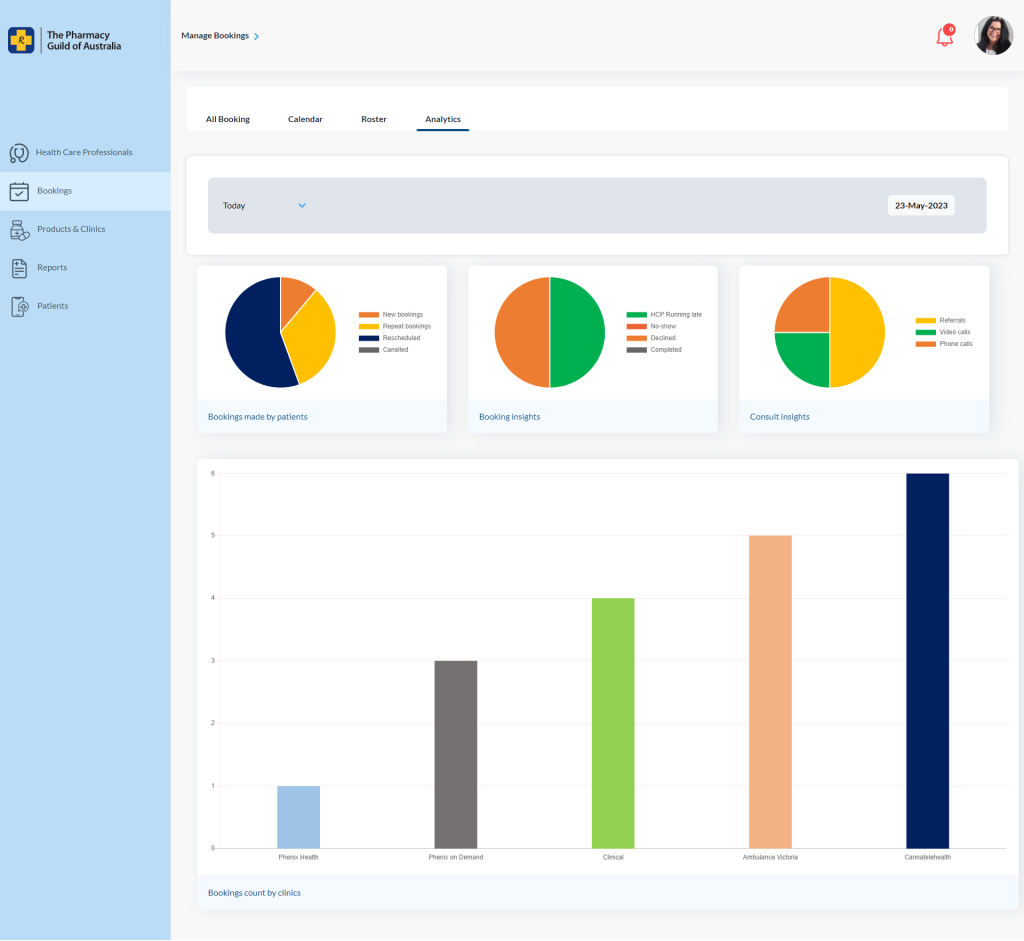The height and width of the screenshot is (941, 1024).
Task: Toggle HCP Running late legend entry
Action: click(x=675, y=315)
